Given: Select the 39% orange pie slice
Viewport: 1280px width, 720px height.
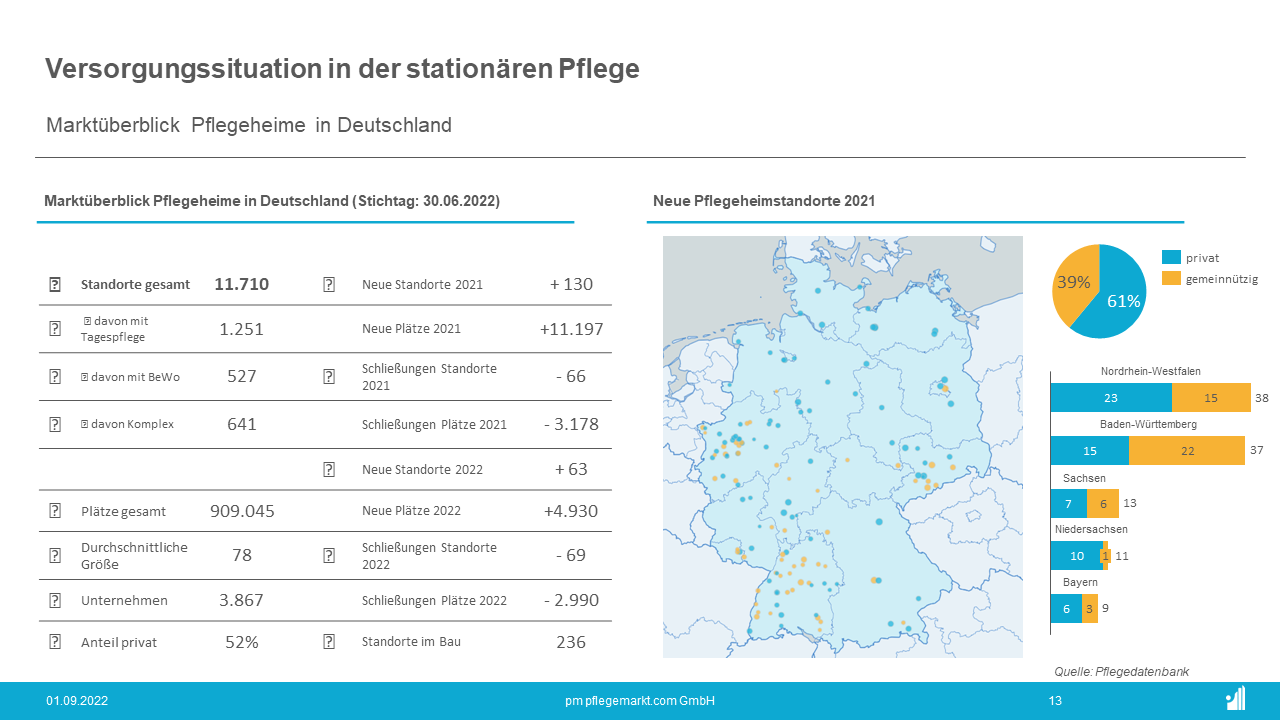Looking at the screenshot, I should [1072, 283].
